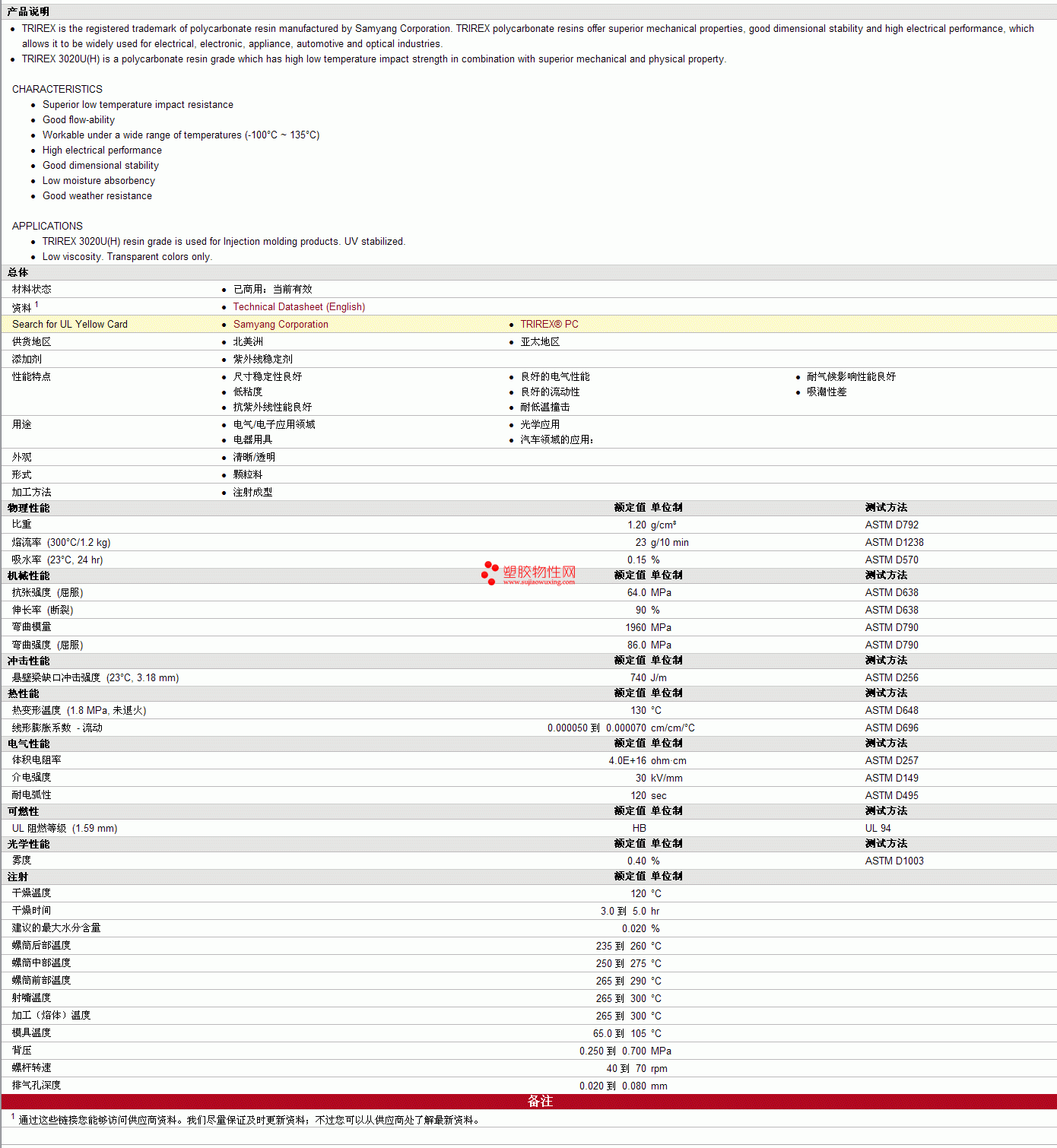Open the Samyang Corporation link
Image resolution: width=1057 pixels, height=1148 pixels.
pyautogui.click(x=281, y=325)
